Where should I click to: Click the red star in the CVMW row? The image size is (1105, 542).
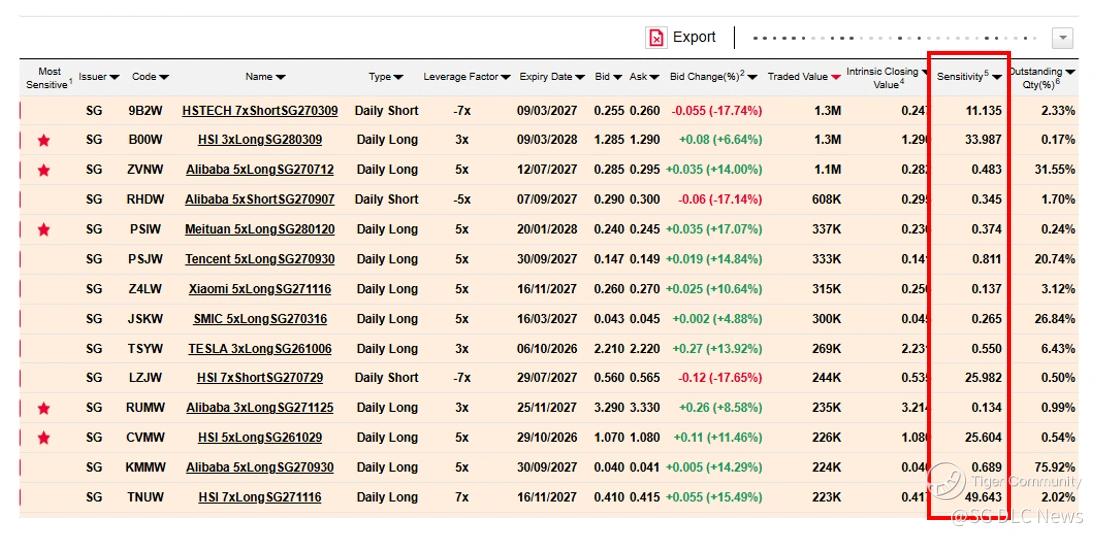pyautogui.click(x=44, y=438)
